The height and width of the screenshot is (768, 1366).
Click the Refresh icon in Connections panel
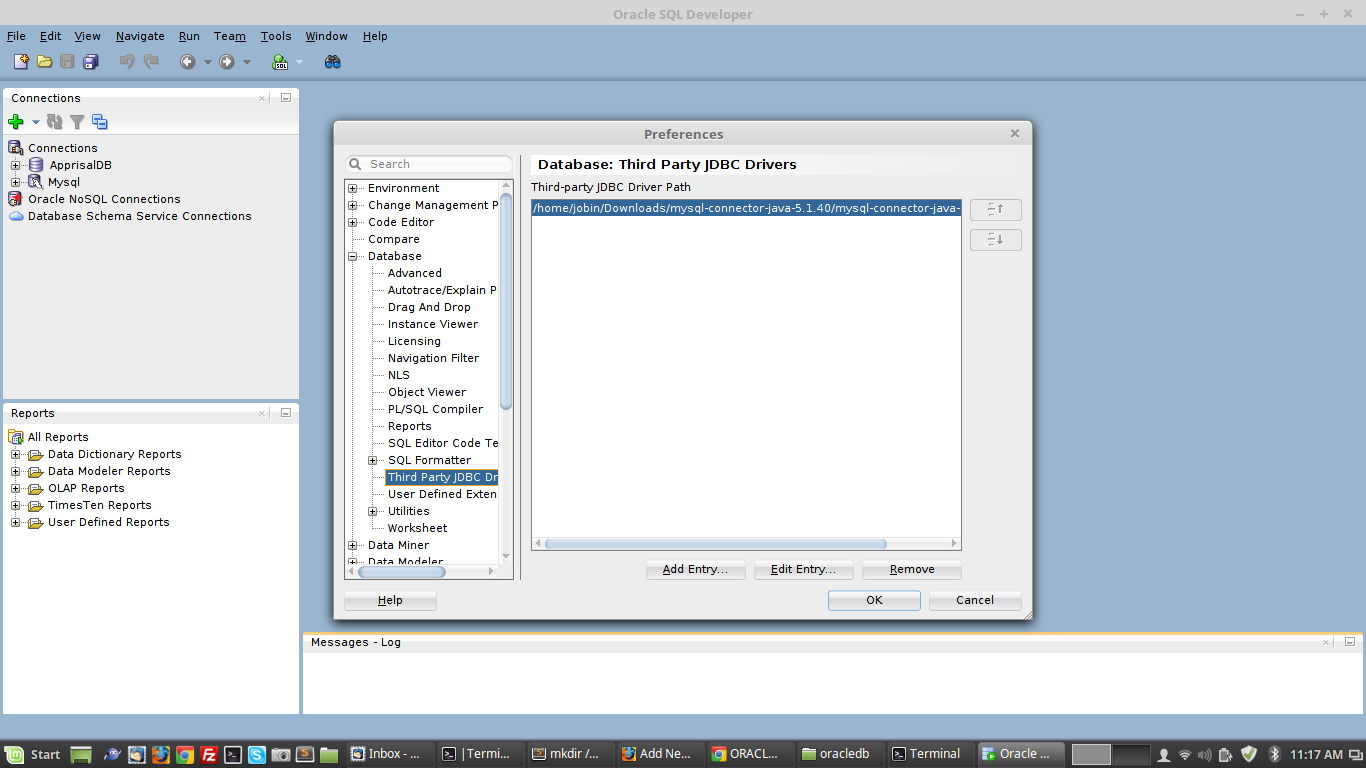coord(54,122)
